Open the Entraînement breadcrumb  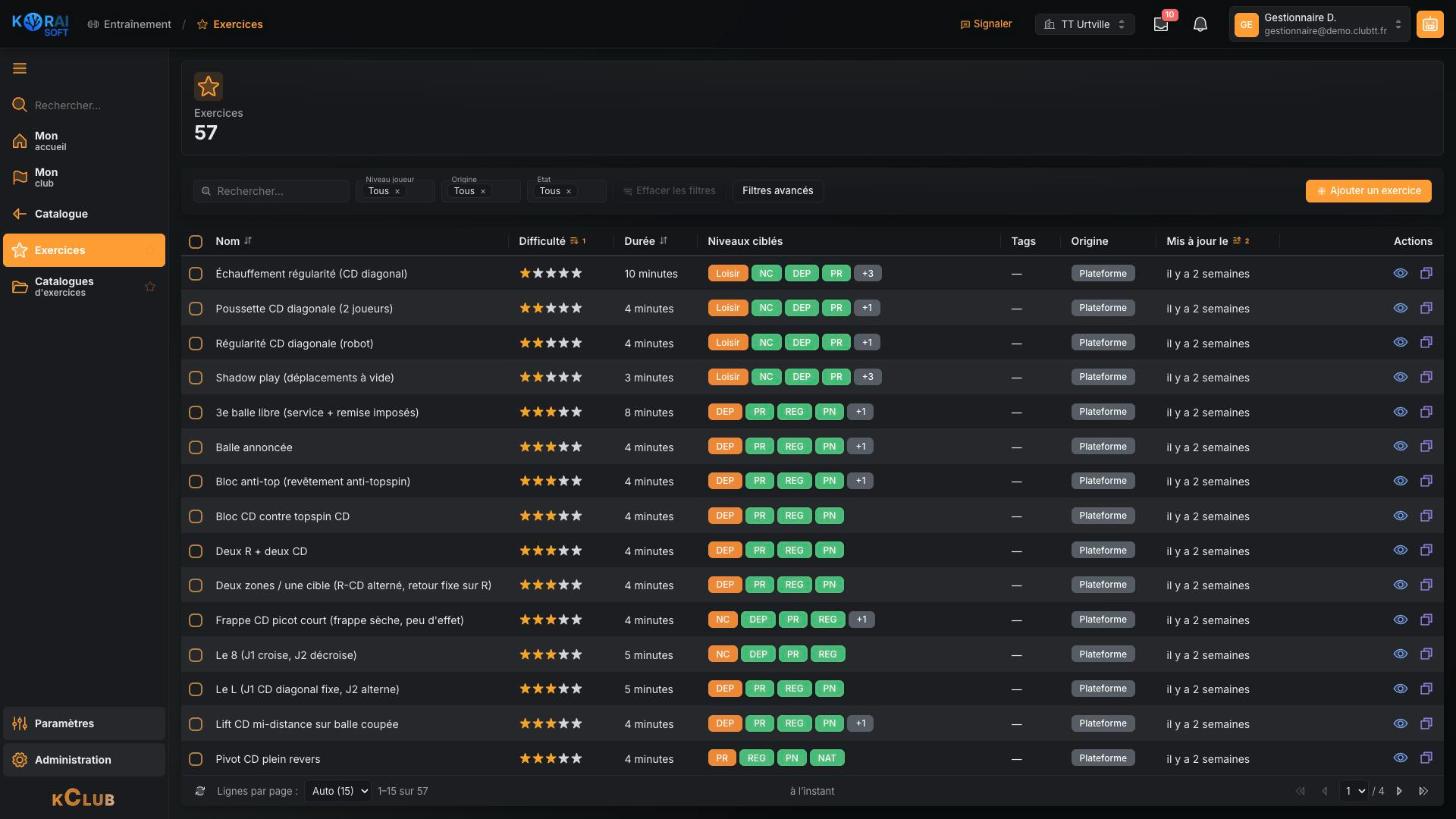coord(129,24)
